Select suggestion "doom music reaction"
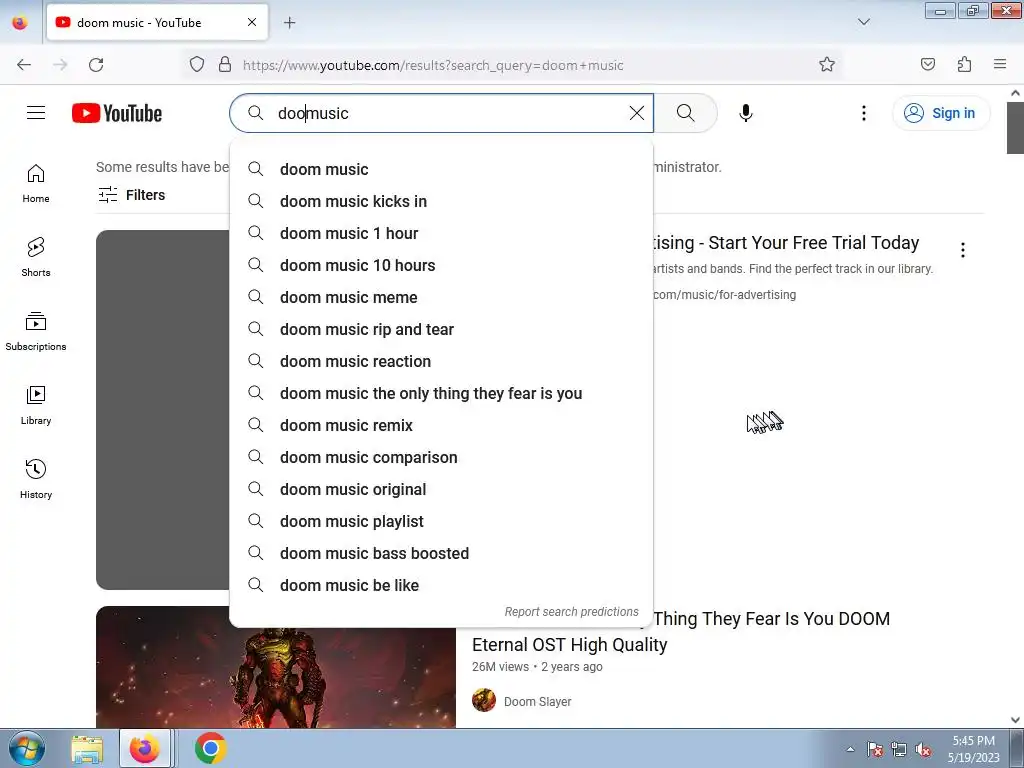1024x768 pixels. 441,361
